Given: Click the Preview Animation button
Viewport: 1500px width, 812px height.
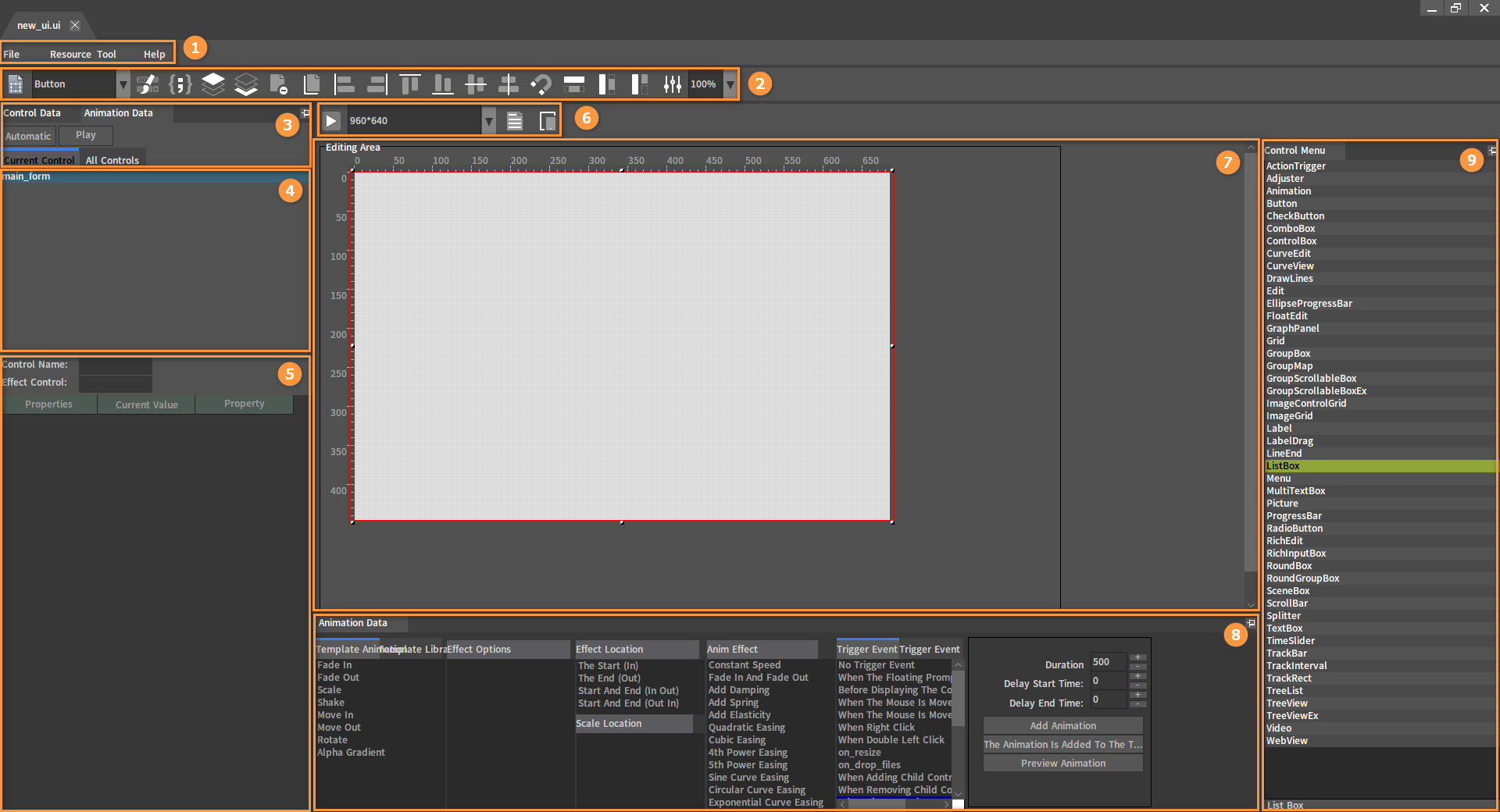Looking at the screenshot, I should pos(1062,764).
